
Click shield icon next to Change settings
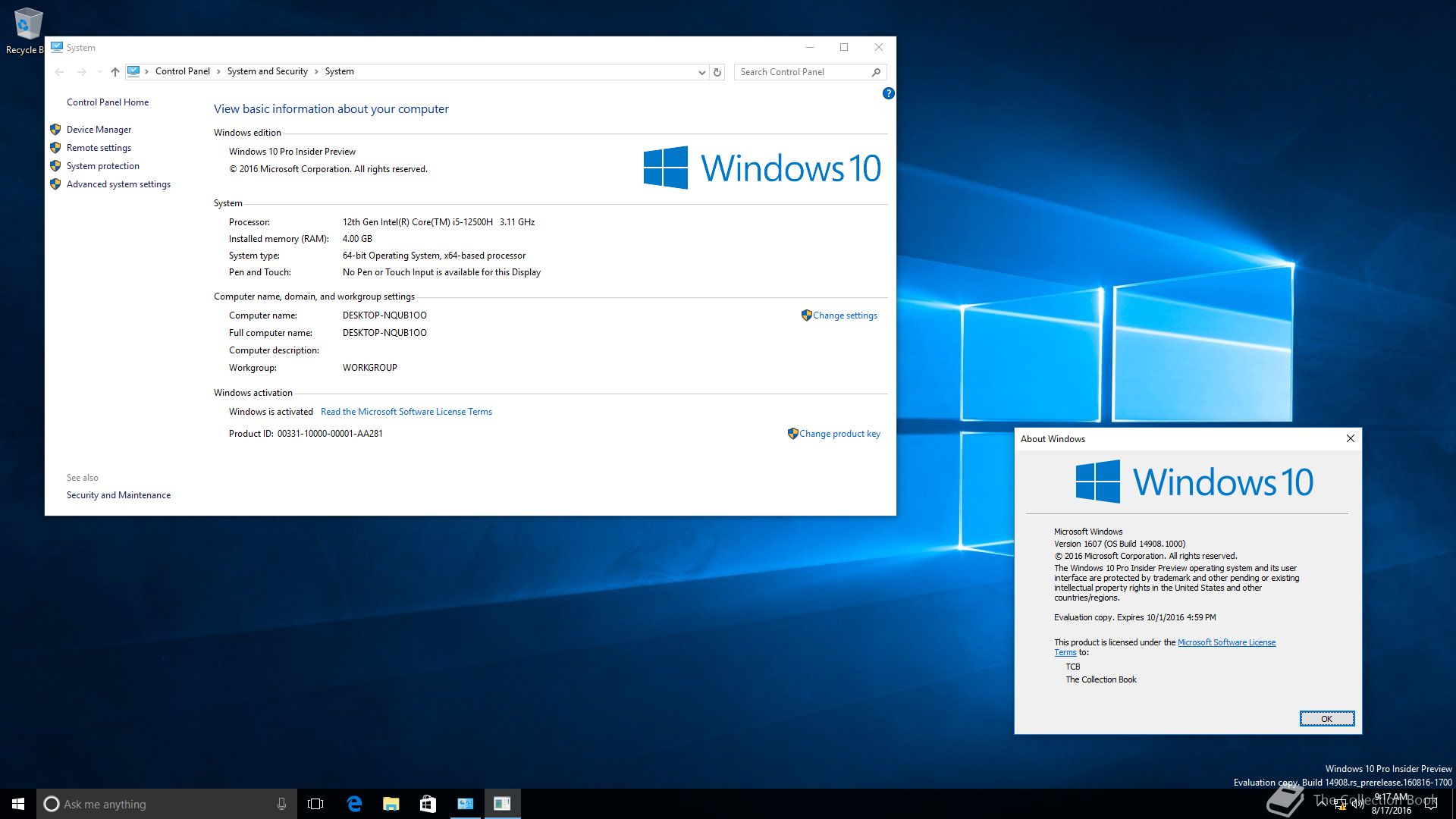tap(806, 315)
